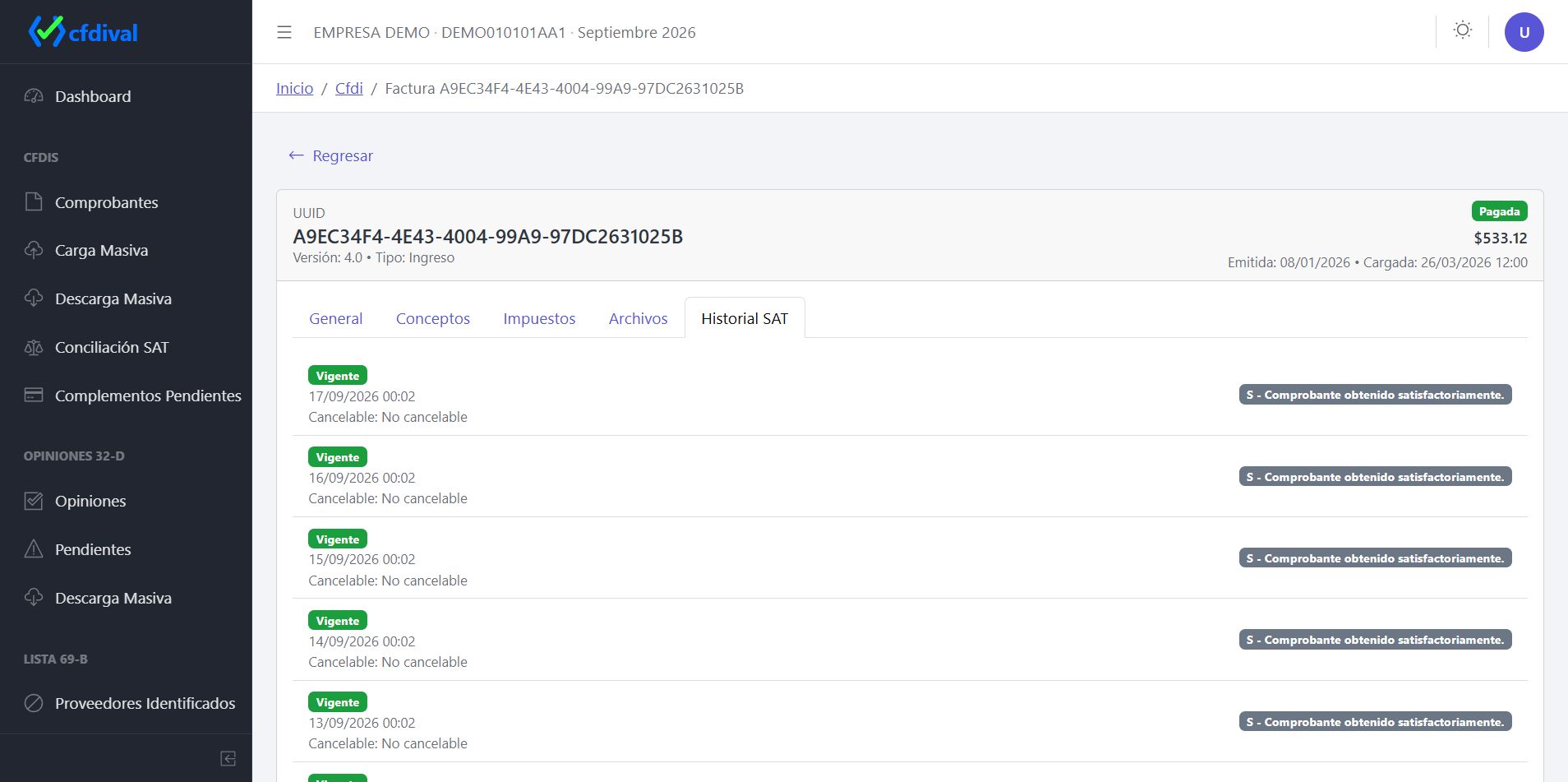This screenshot has width=1568, height=782.
Task: Click the Pagada status badge
Action: click(x=1499, y=211)
